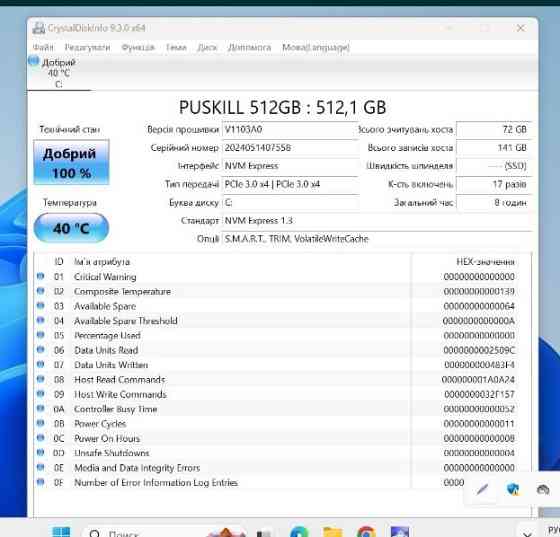Click the CrystalDiskInfo title bar app icon
This screenshot has width=560, height=537.
point(39,28)
